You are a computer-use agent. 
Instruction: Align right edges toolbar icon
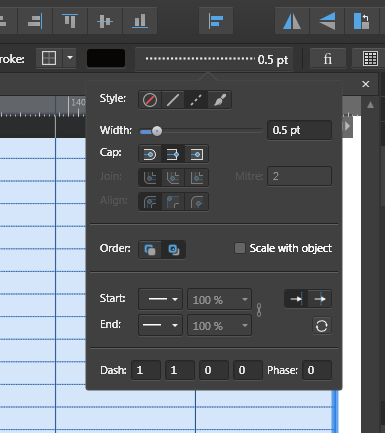[x=35, y=21]
